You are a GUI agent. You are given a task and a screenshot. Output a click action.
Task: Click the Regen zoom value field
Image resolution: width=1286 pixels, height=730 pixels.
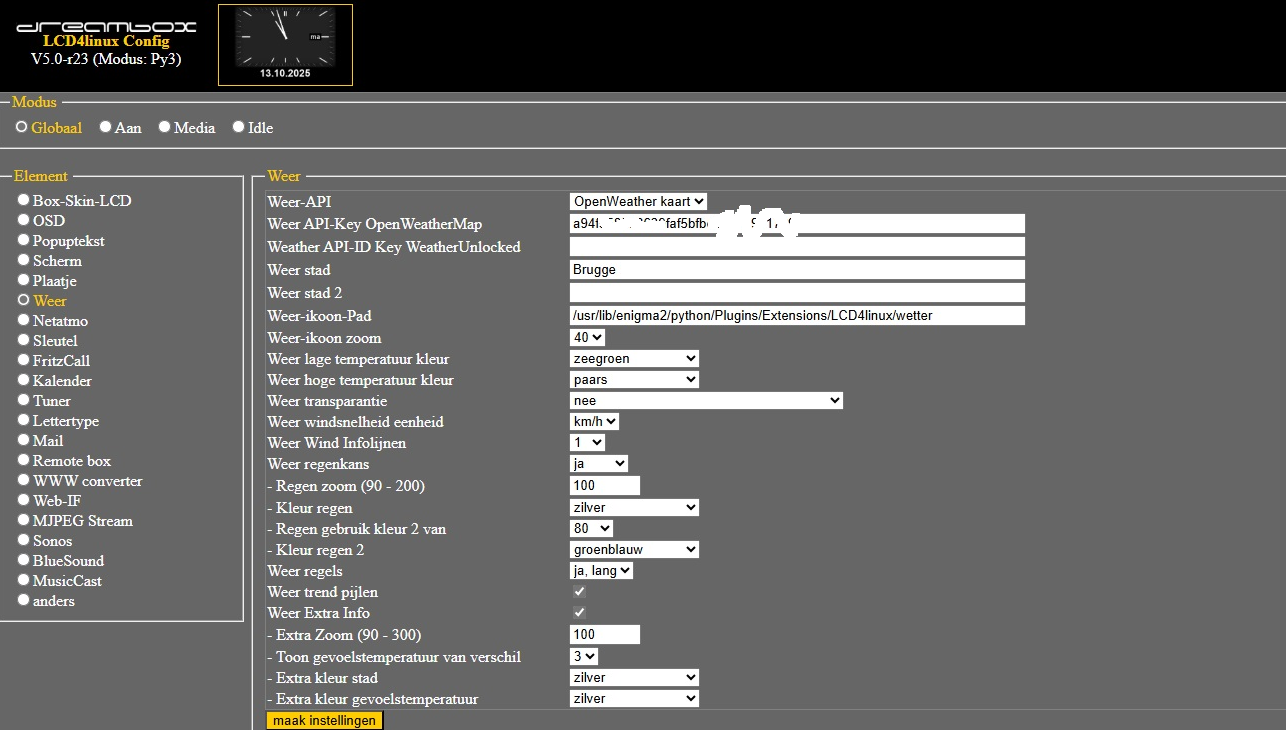(604, 486)
